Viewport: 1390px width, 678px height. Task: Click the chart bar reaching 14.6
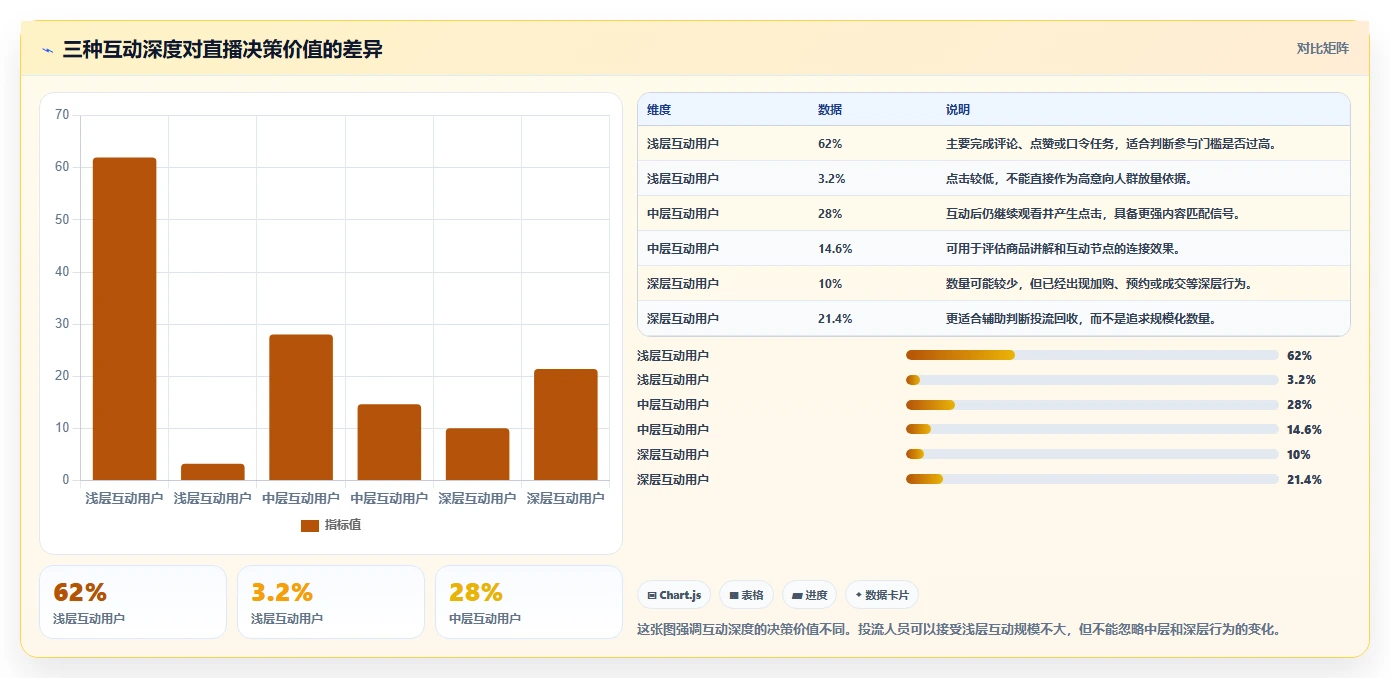389,442
